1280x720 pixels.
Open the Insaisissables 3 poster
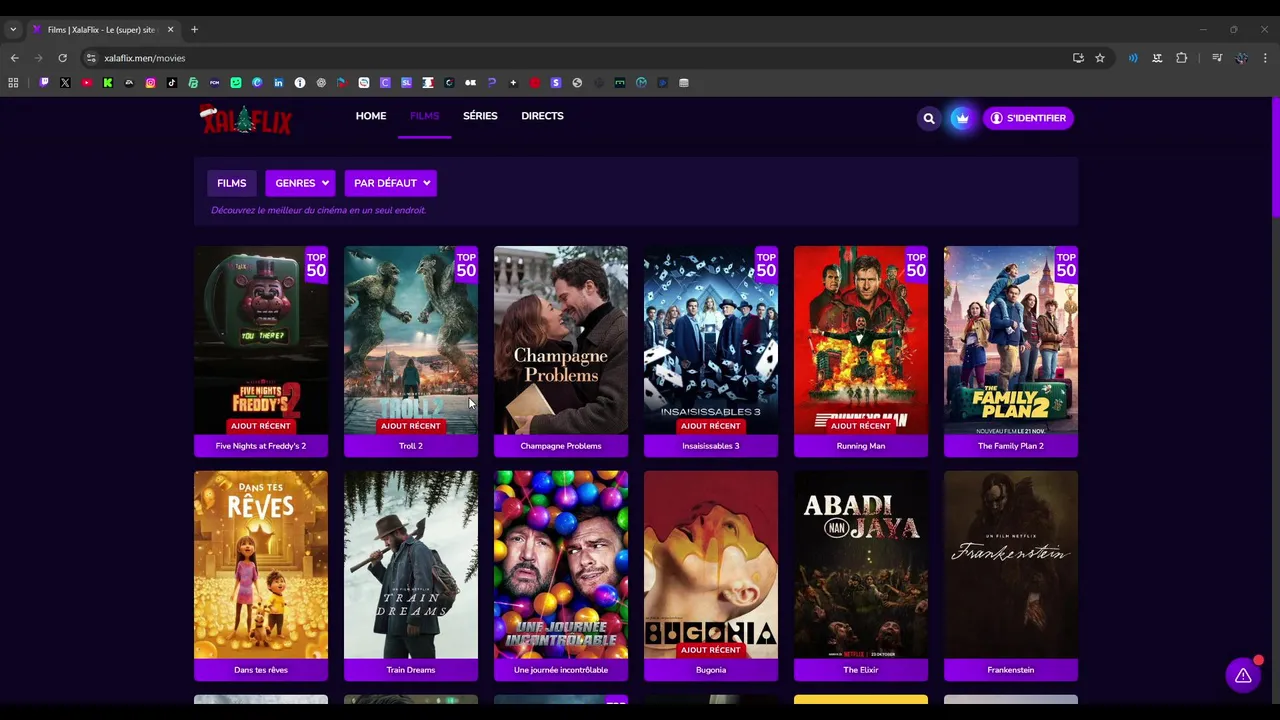click(711, 340)
